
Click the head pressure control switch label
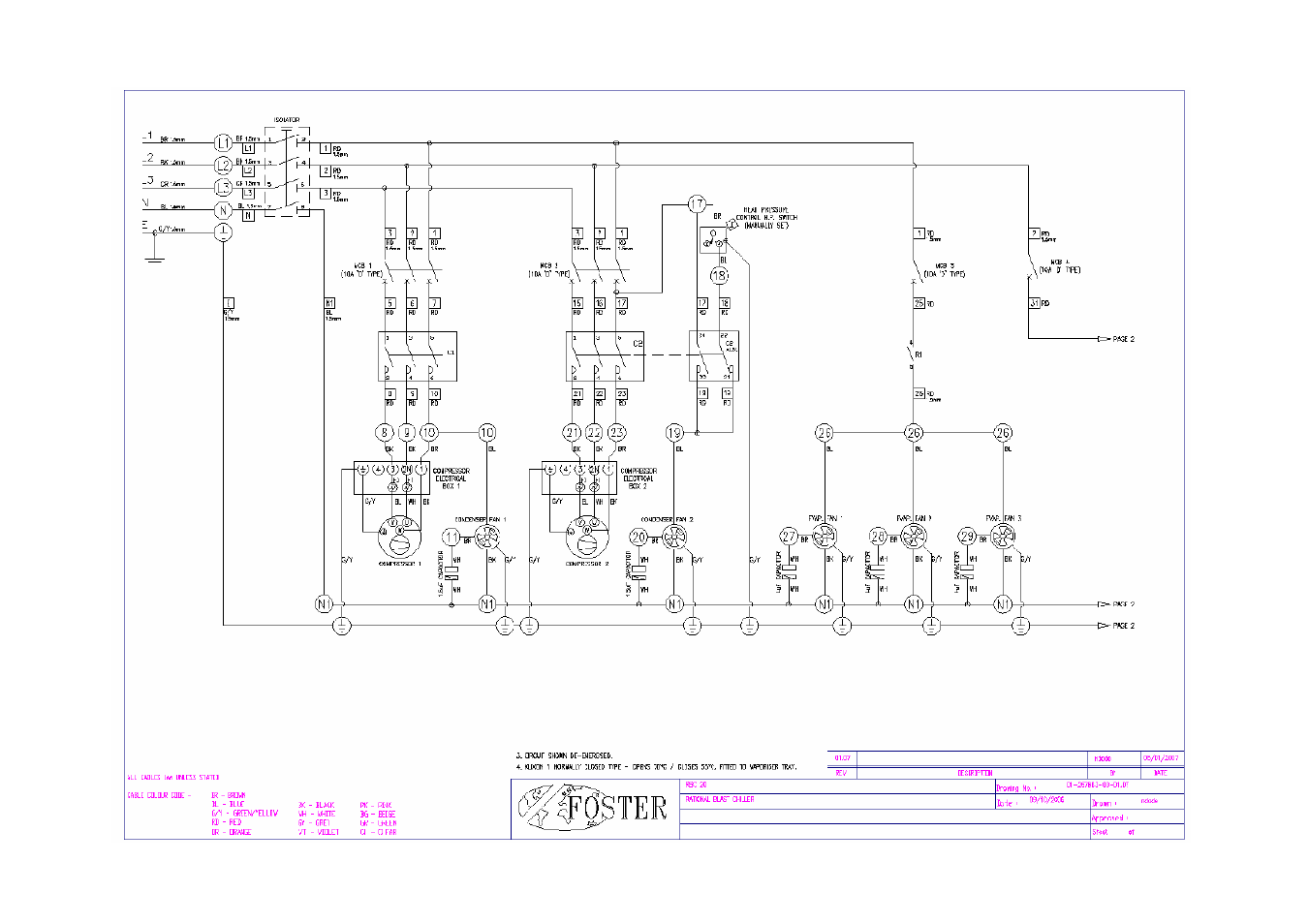point(765,218)
